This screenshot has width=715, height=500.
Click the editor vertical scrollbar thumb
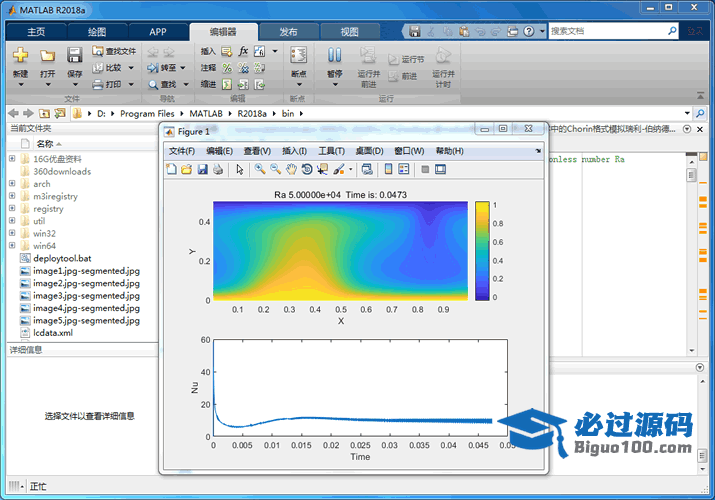692,175
